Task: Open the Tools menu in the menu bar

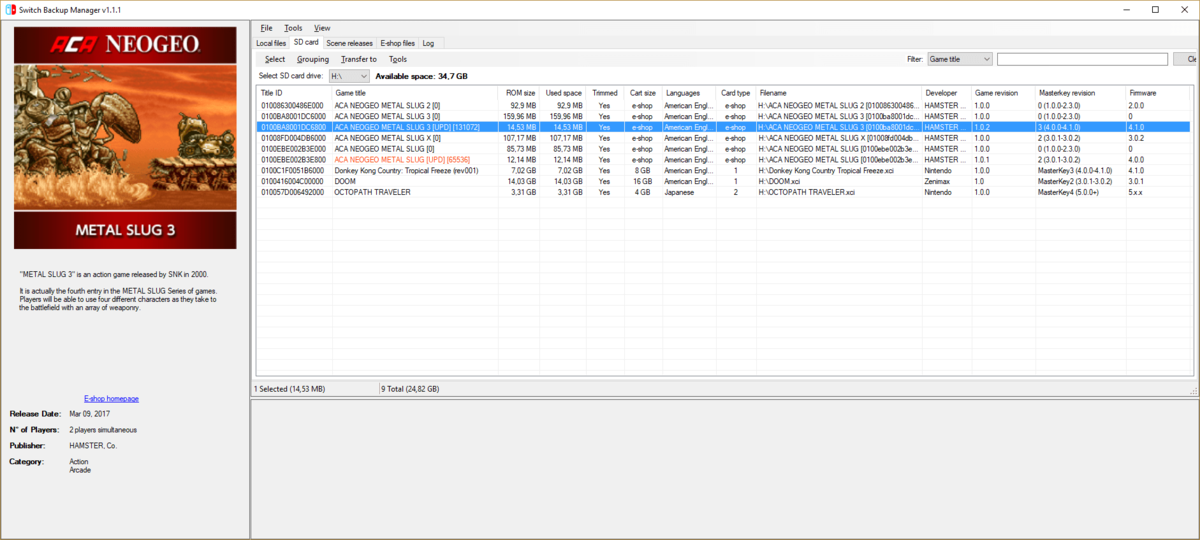Action: pos(293,28)
